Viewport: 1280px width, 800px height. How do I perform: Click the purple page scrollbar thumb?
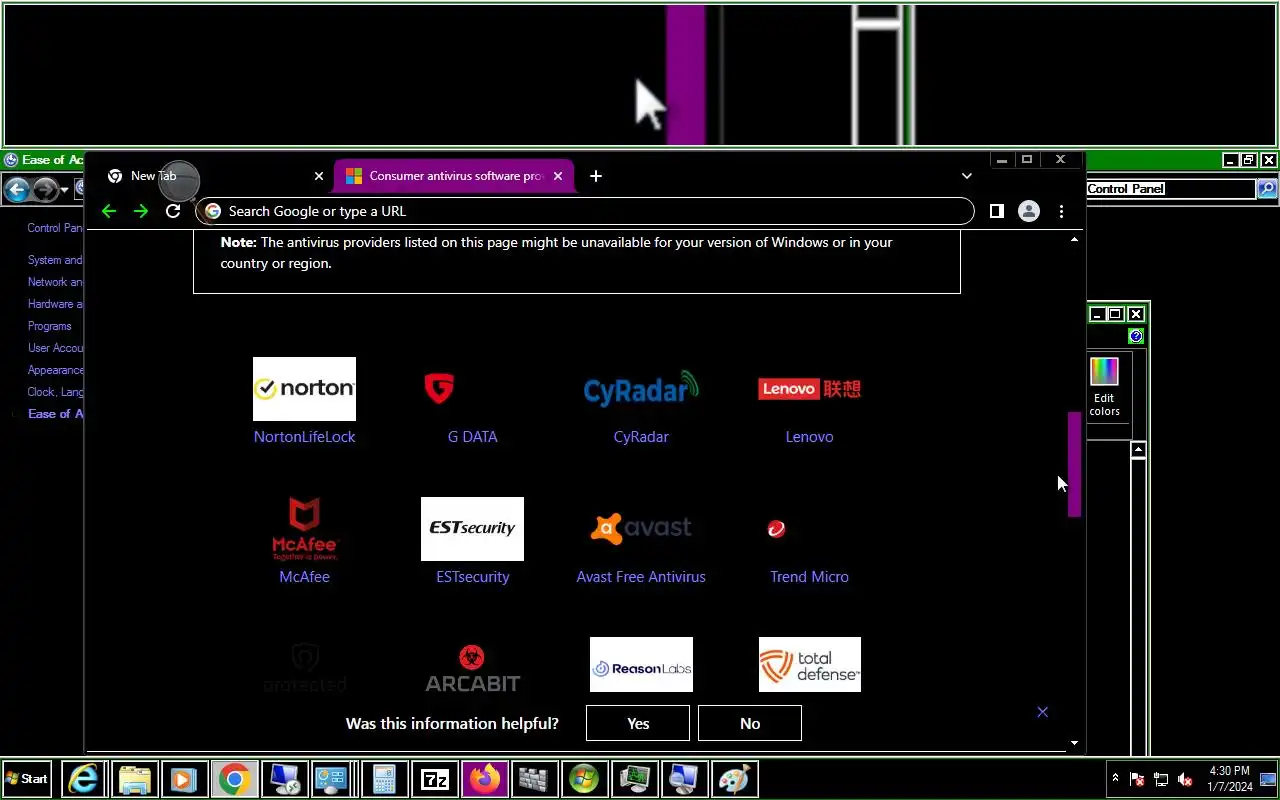pyautogui.click(x=1075, y=464)
